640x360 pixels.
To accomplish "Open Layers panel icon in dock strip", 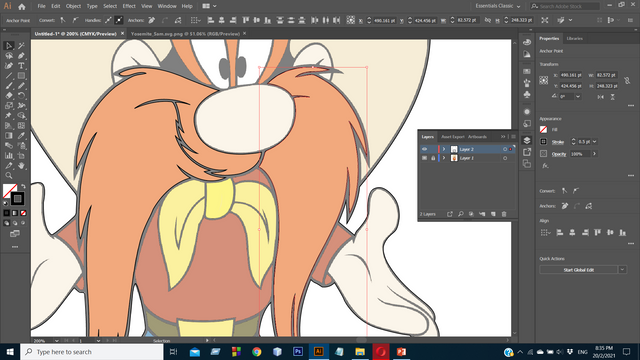I will [527, 140].
